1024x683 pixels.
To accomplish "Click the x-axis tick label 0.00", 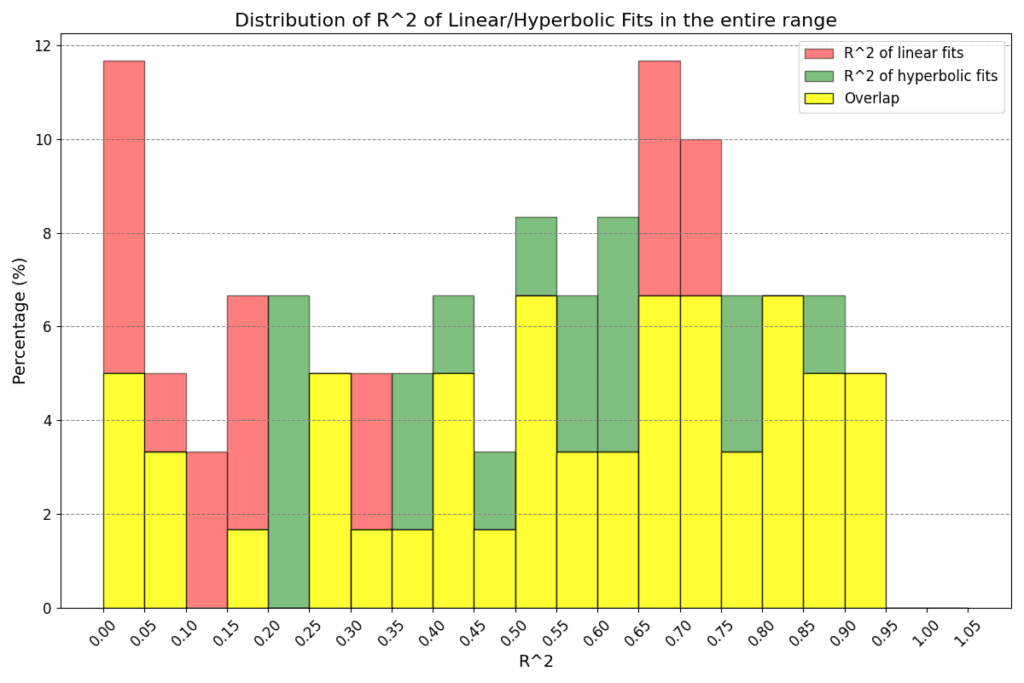I will click(101, 633).
